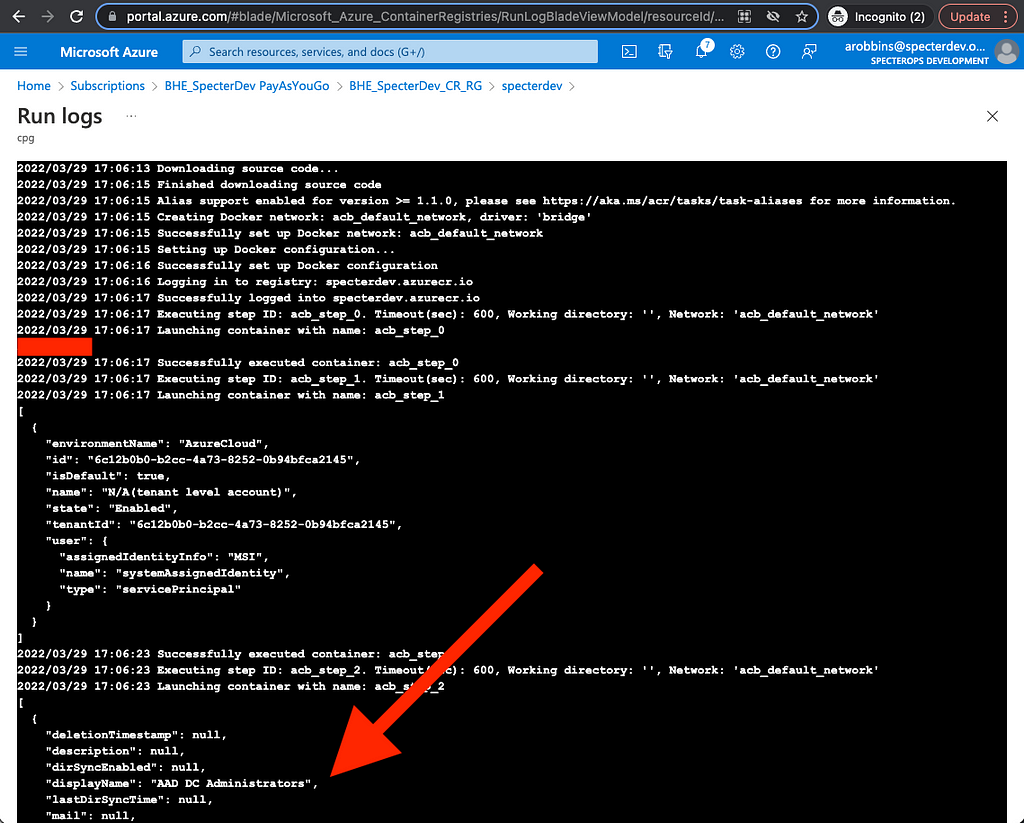Click the user avatar image

pyautogui.click(x=1007, y=52)
